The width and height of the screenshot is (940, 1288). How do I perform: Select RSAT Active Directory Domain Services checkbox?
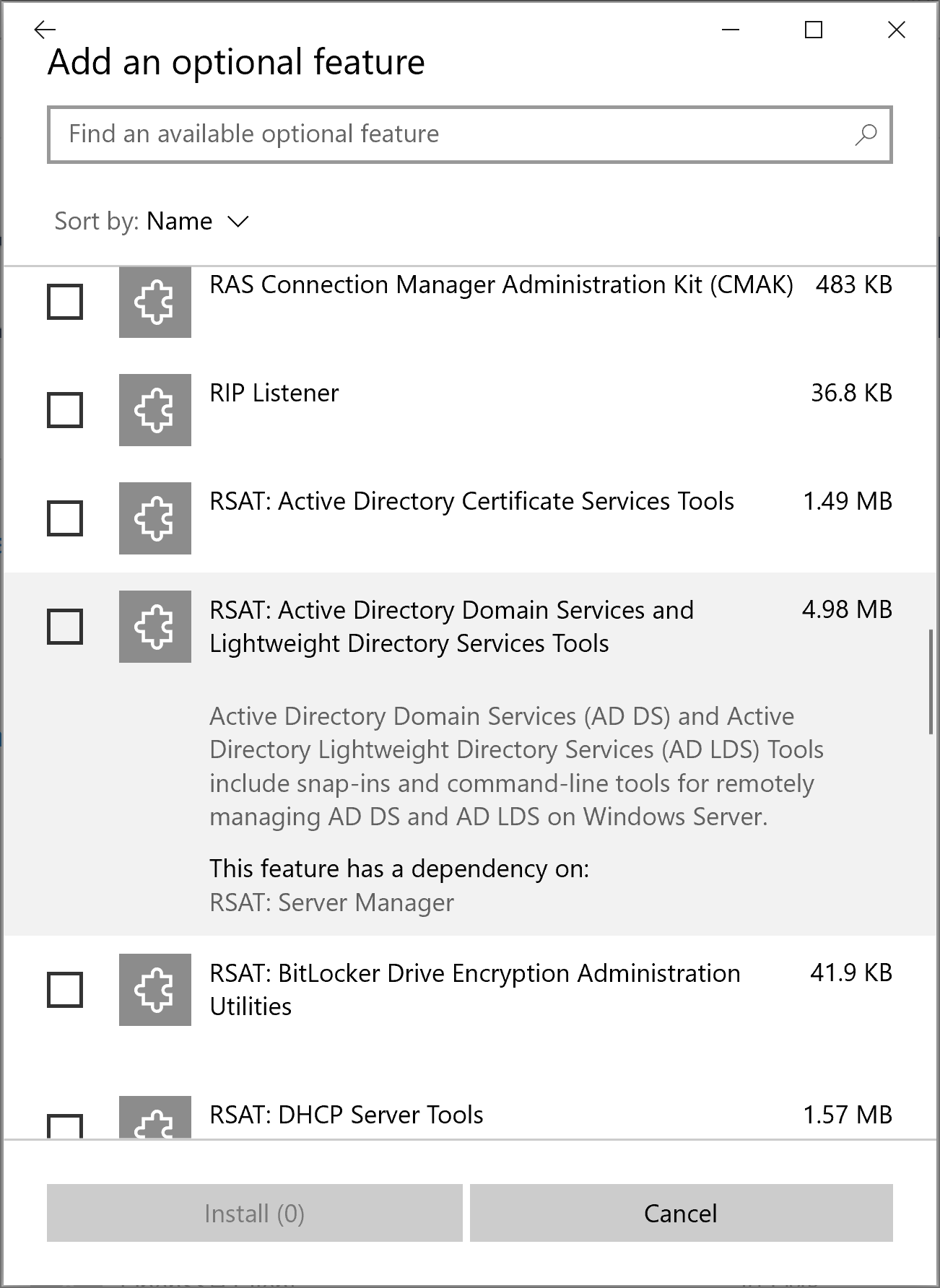[x=65, y=627]
